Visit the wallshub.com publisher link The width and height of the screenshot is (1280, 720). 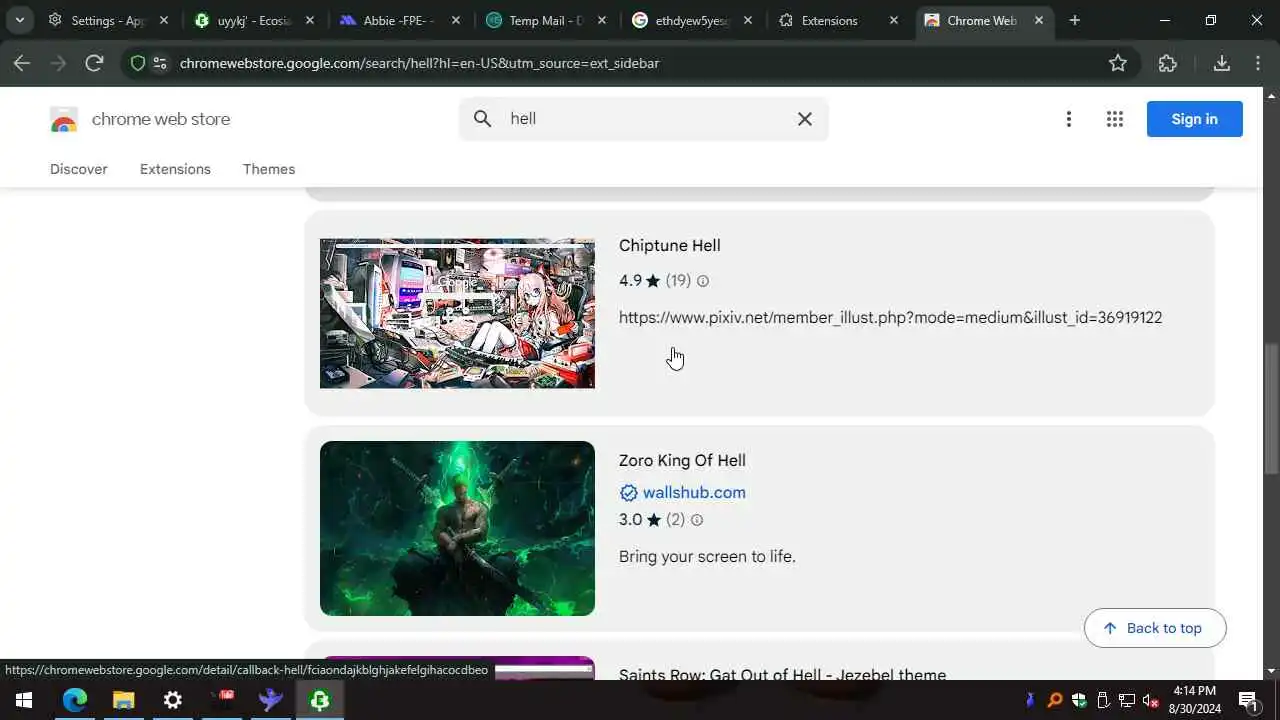[694, 493]
